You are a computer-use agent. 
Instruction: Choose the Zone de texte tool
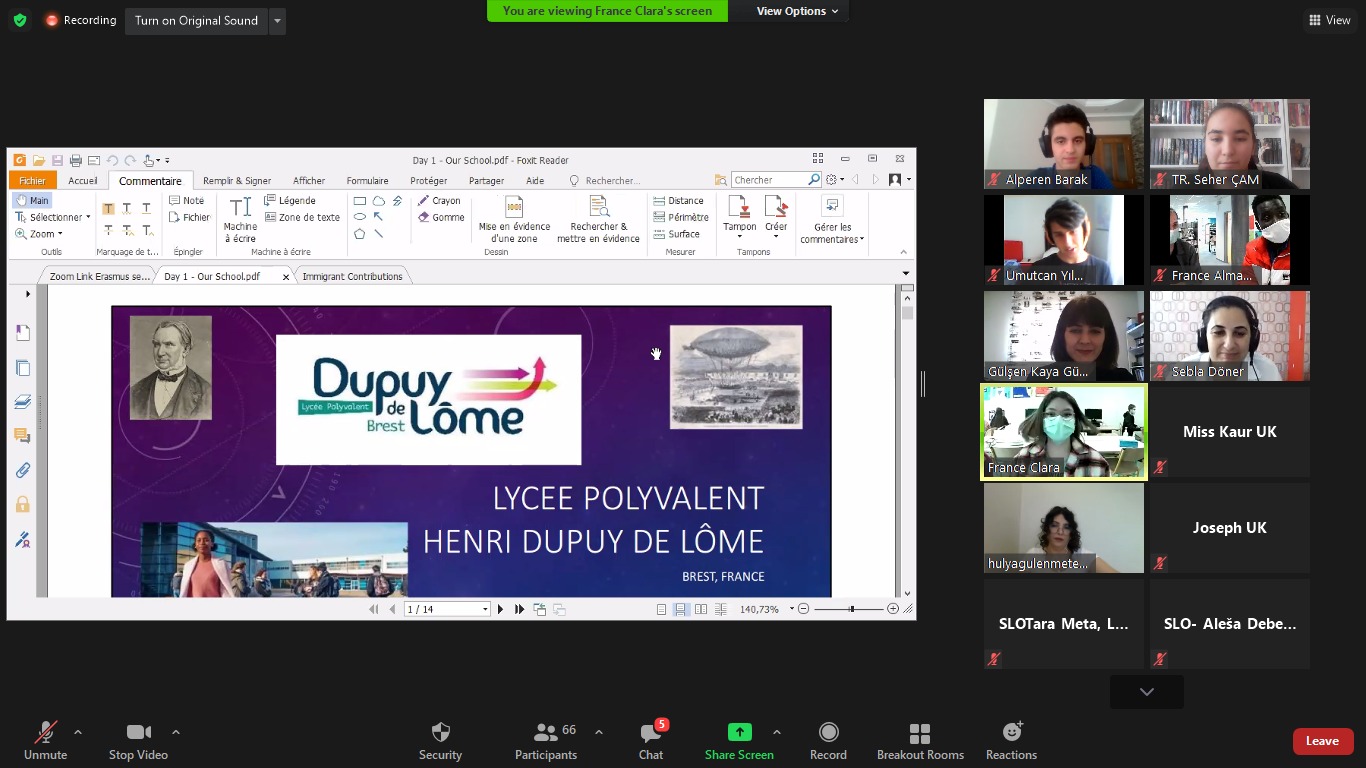[302, 217]
